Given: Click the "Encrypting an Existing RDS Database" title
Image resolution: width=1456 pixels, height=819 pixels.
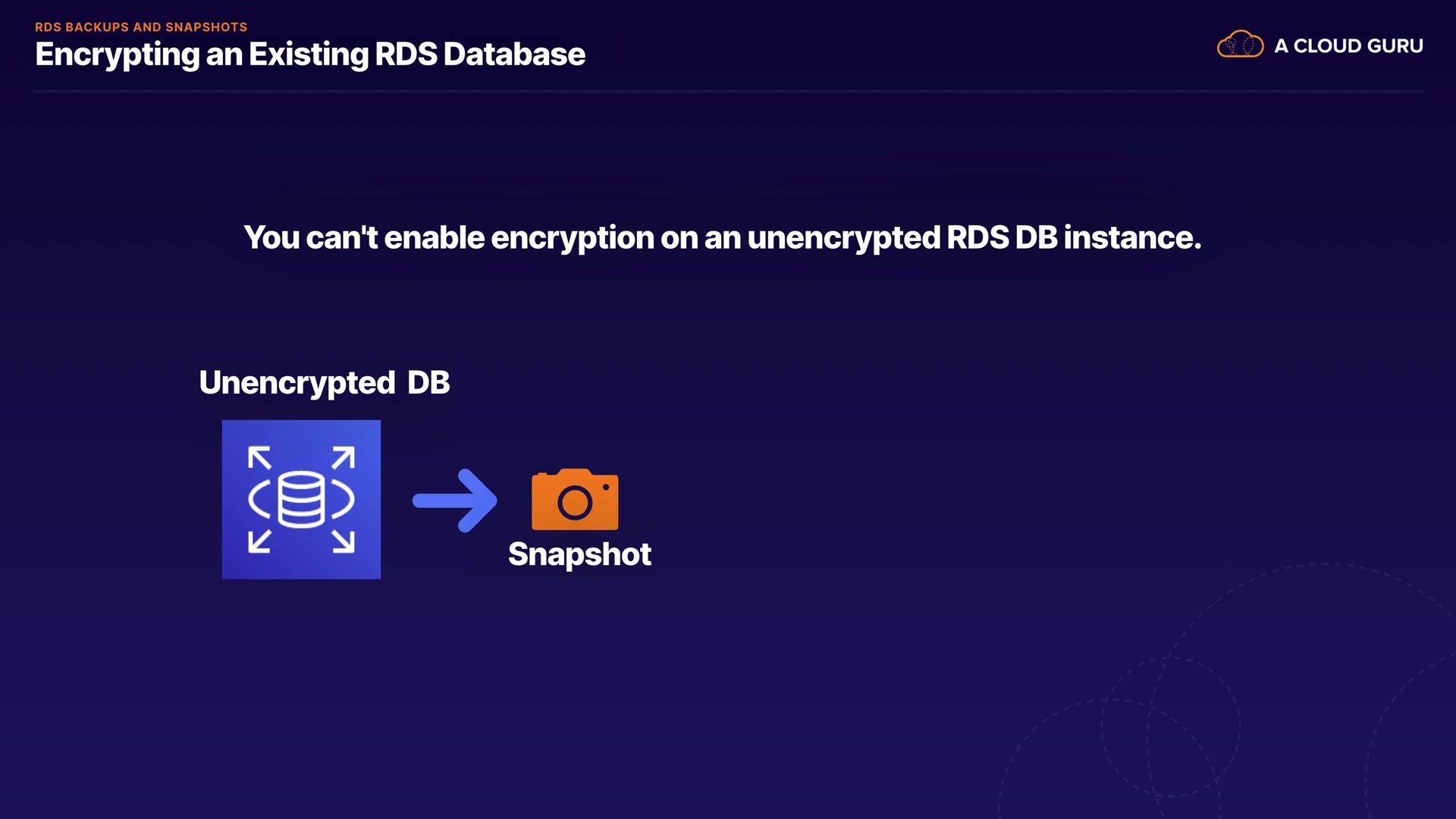Looking at the screenshot, I should 310,55.
